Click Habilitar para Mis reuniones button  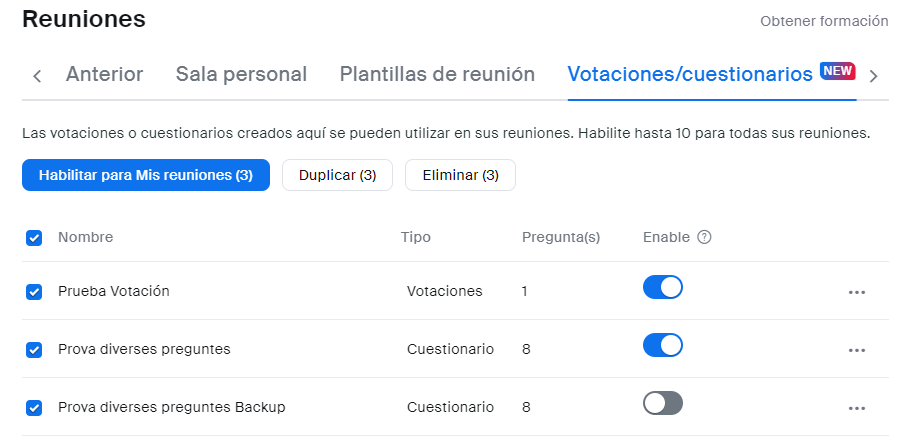[146, 175]
